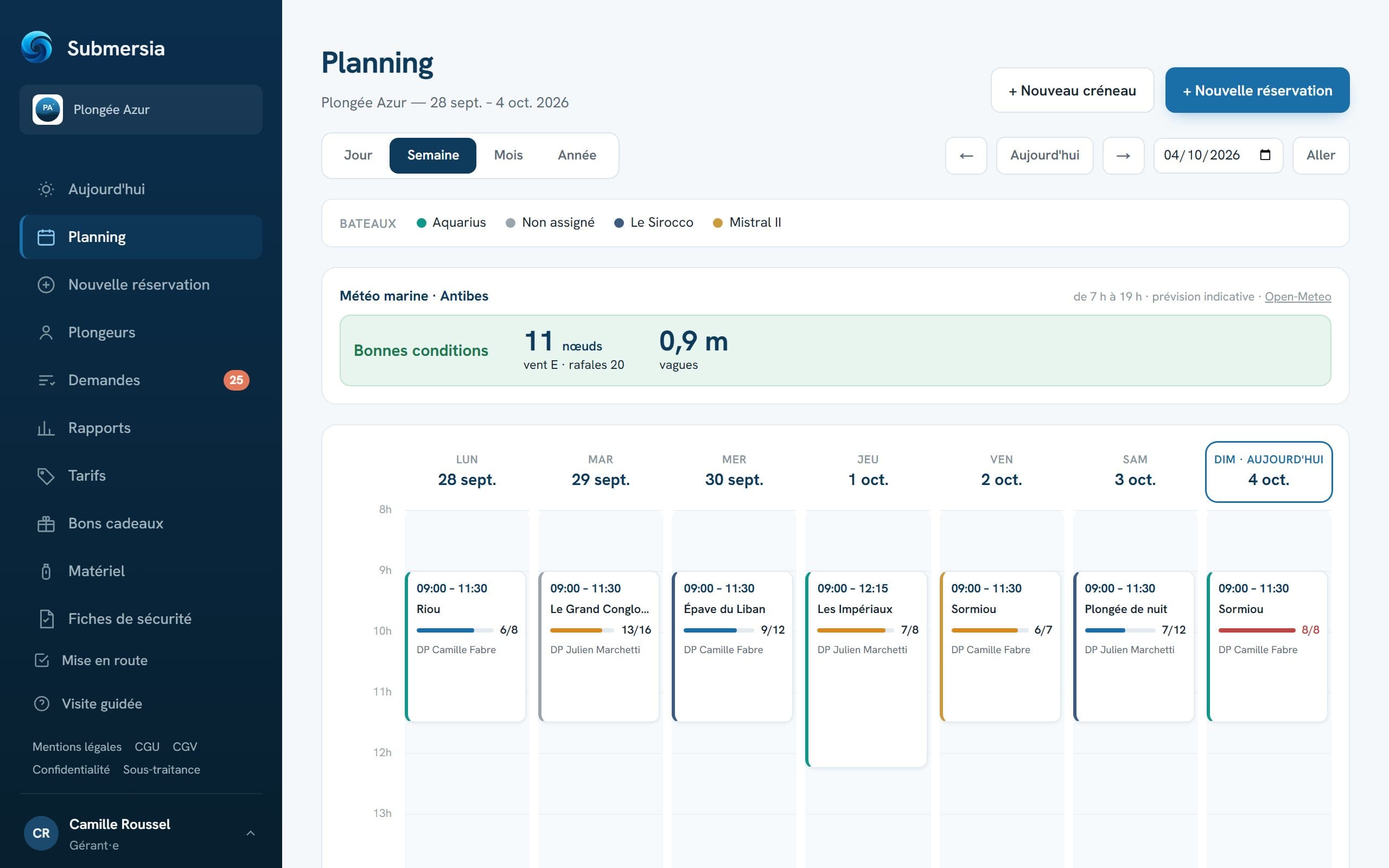Image resolution: width=1389 pixels, height=868 pixels.
Task: Click the Submersia swirl logo
Action: 36,48
